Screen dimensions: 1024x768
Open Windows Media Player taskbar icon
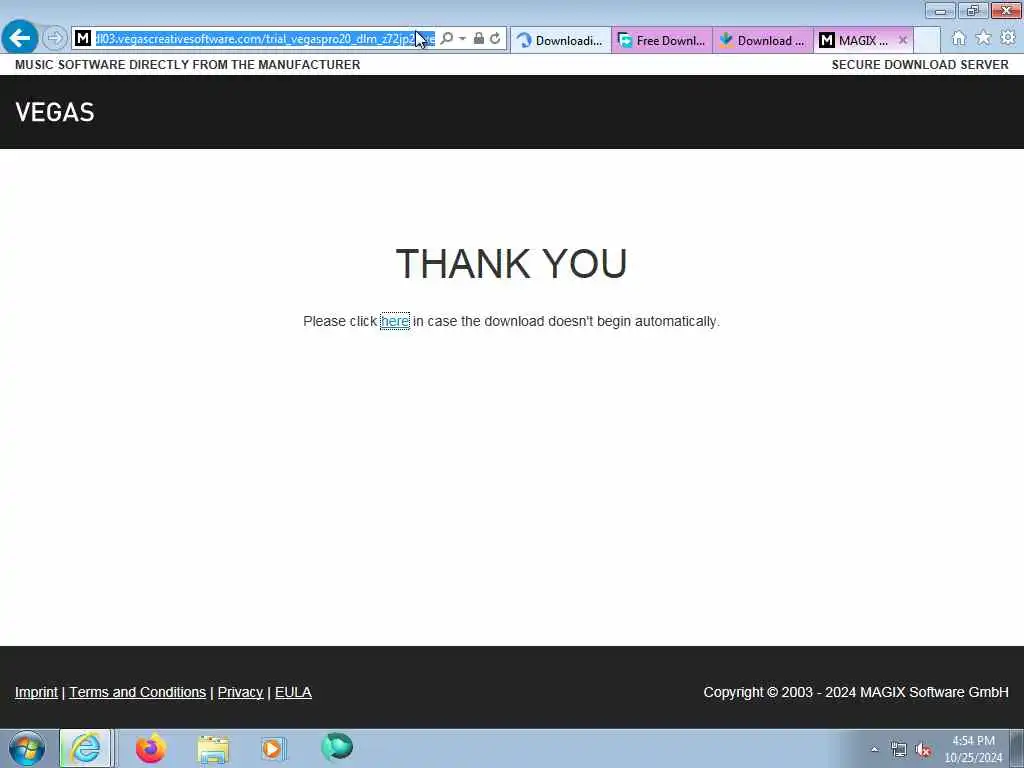tap(274, 748)
